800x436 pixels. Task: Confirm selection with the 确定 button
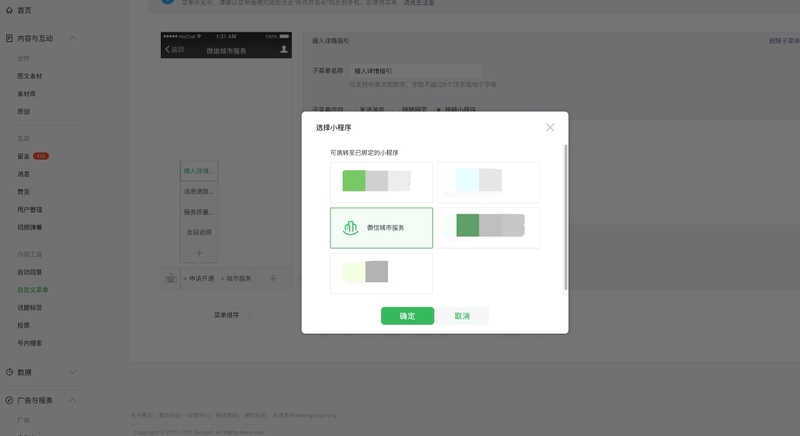coord(407,316)
